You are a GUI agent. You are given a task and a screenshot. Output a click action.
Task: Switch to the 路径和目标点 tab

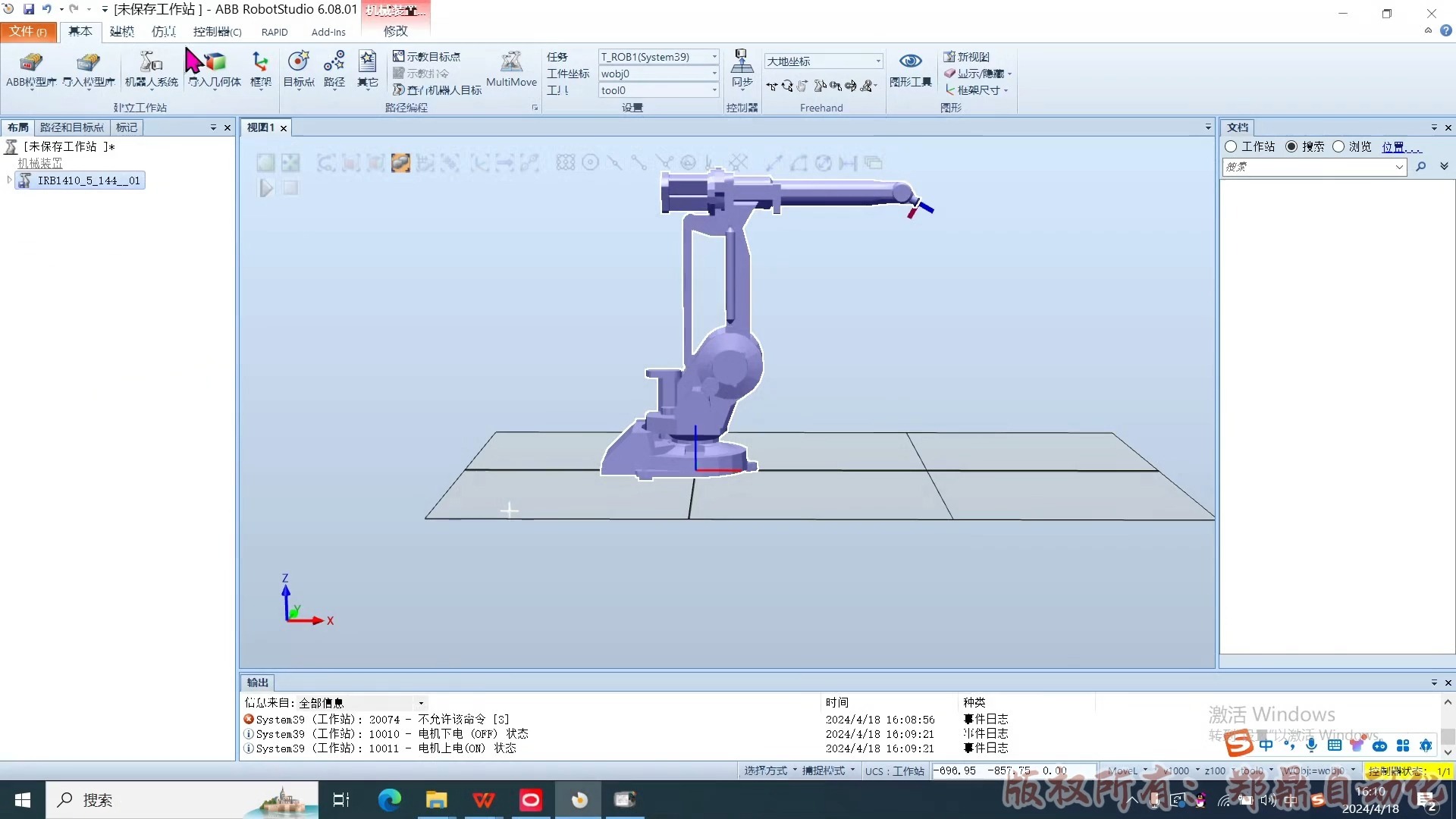pos(71,127)
